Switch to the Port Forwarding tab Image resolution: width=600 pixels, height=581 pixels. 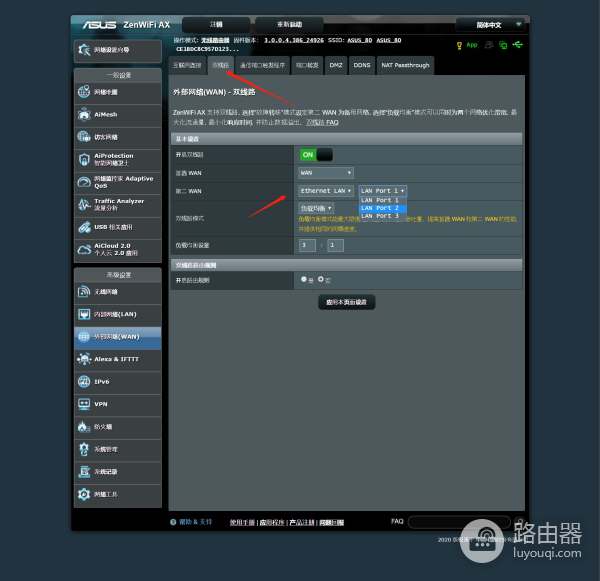tap(307, 65)
